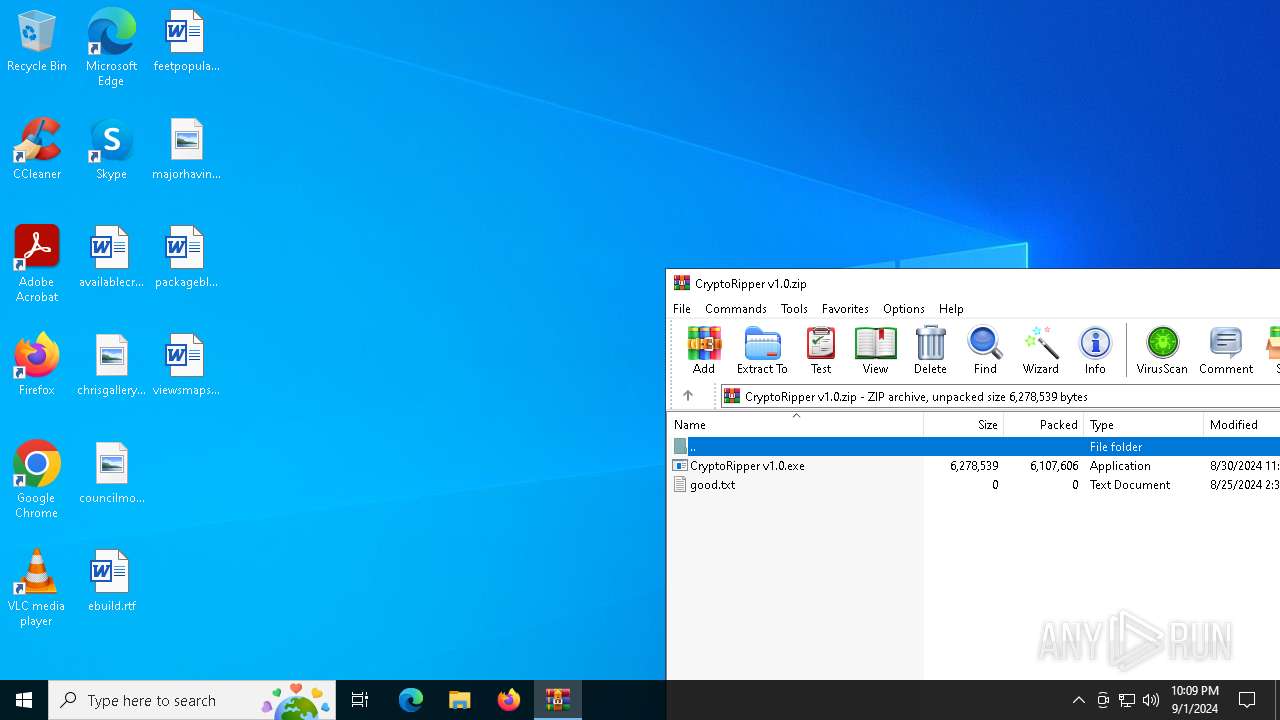This screenshot has height=720, width=1280.
Task: Click the Add toolbar icon in WinRAR
Action: click(704, 350)
